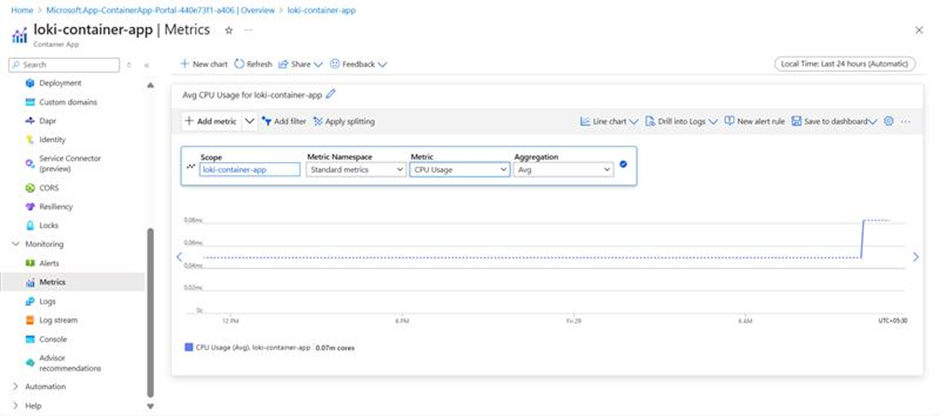Open chart settings gear icon
This screenshot has height=416, width=940.
tap(889, 121)
